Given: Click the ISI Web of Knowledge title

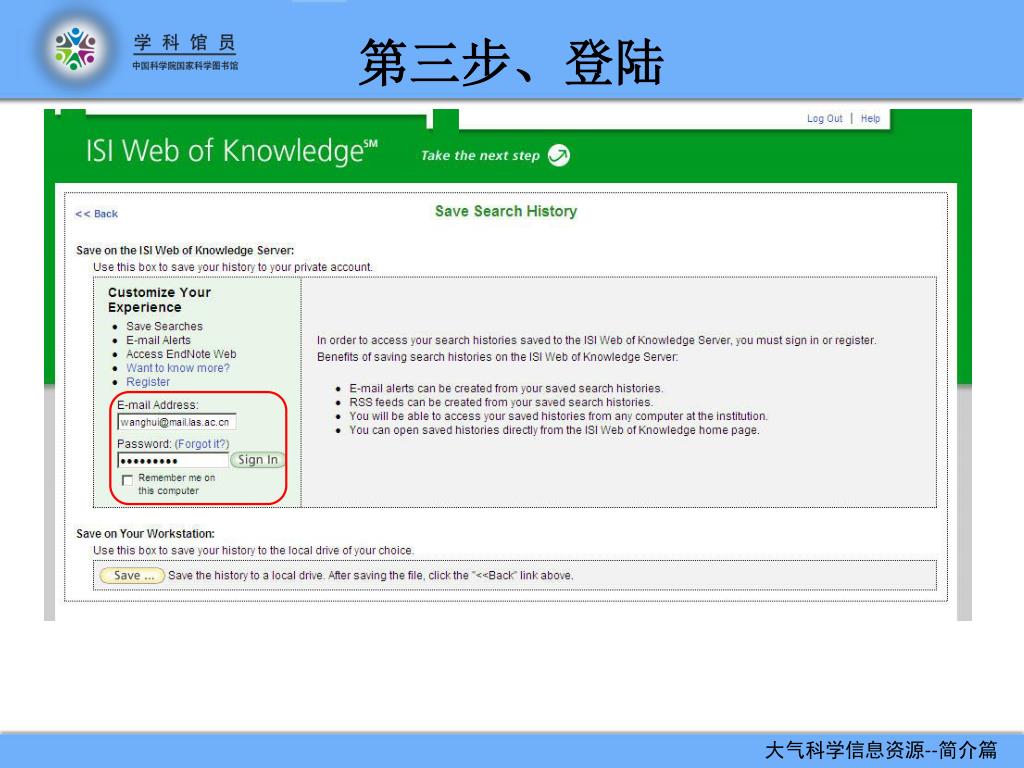Looking at the screenshot, I should [x=232, y=151].
